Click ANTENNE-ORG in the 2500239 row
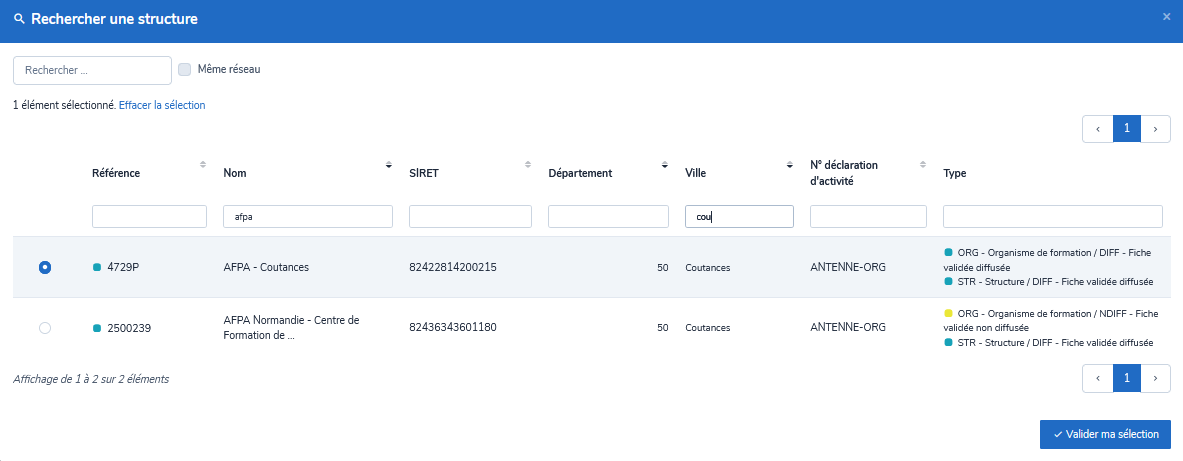This screenshot has width=1183, height=461. (x=848, y=327)
